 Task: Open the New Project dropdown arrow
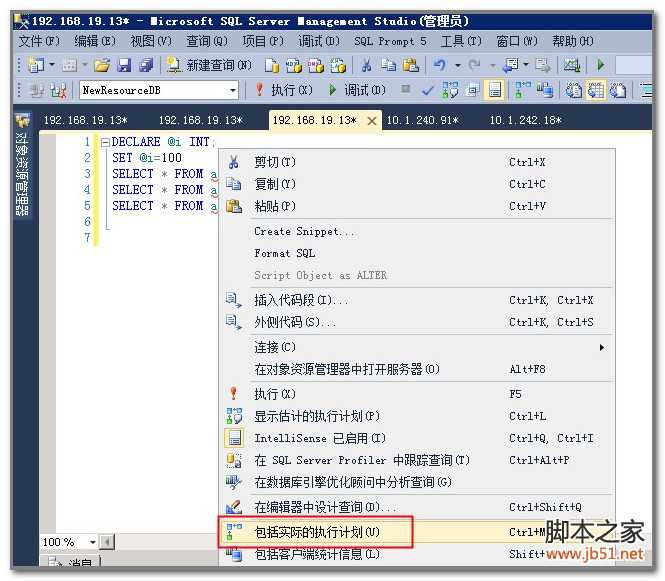(x=52, y=65)
